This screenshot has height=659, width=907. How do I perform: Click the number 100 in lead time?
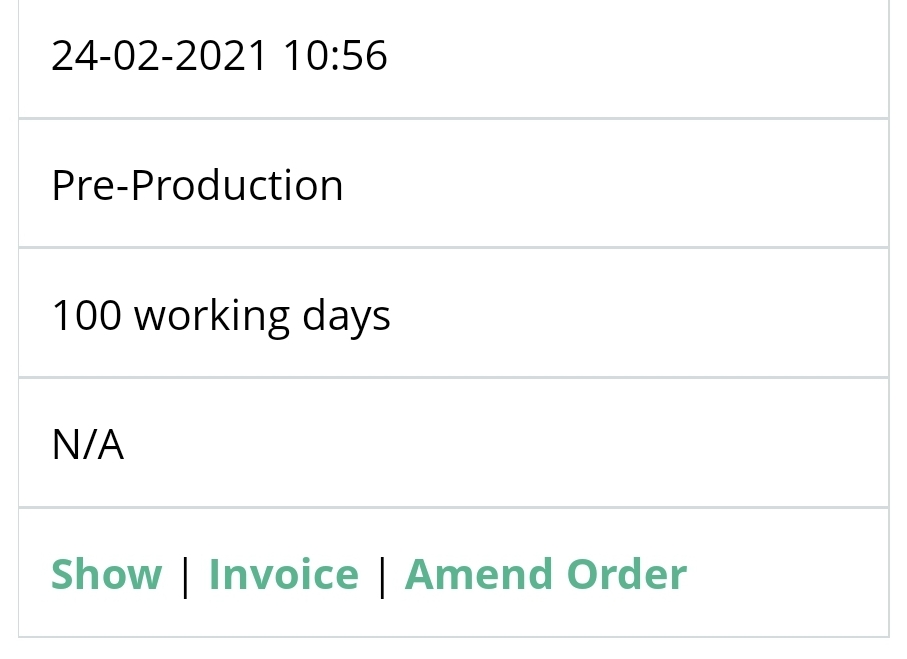(87, 315)
